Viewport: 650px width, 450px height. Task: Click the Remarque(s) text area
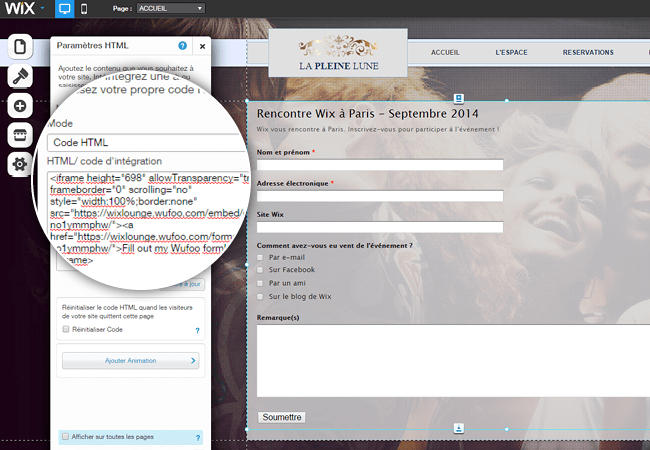(453, 361)
